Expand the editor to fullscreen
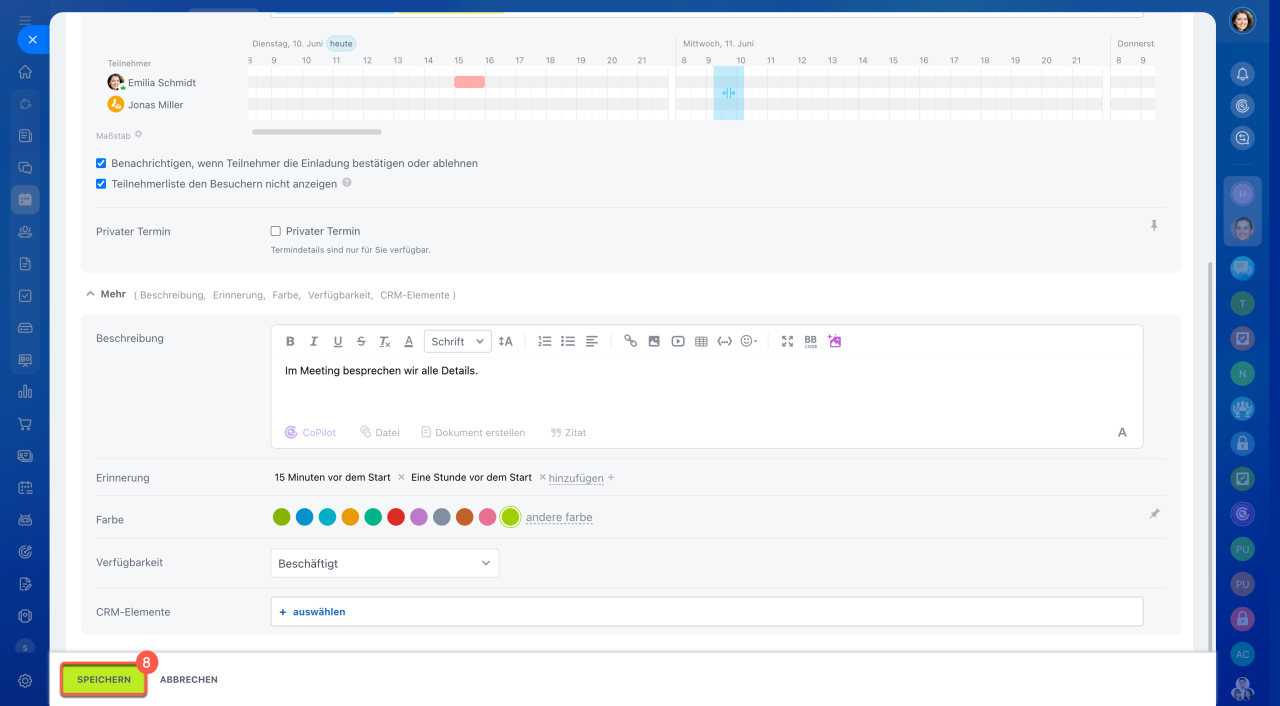The image size is (1280, 706). point(787,341)
